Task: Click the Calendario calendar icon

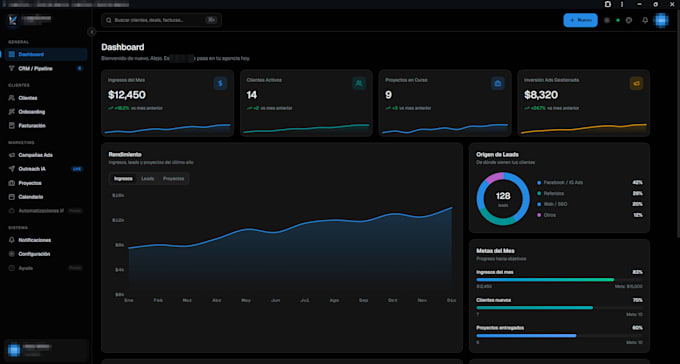Action: pos(12,197)
